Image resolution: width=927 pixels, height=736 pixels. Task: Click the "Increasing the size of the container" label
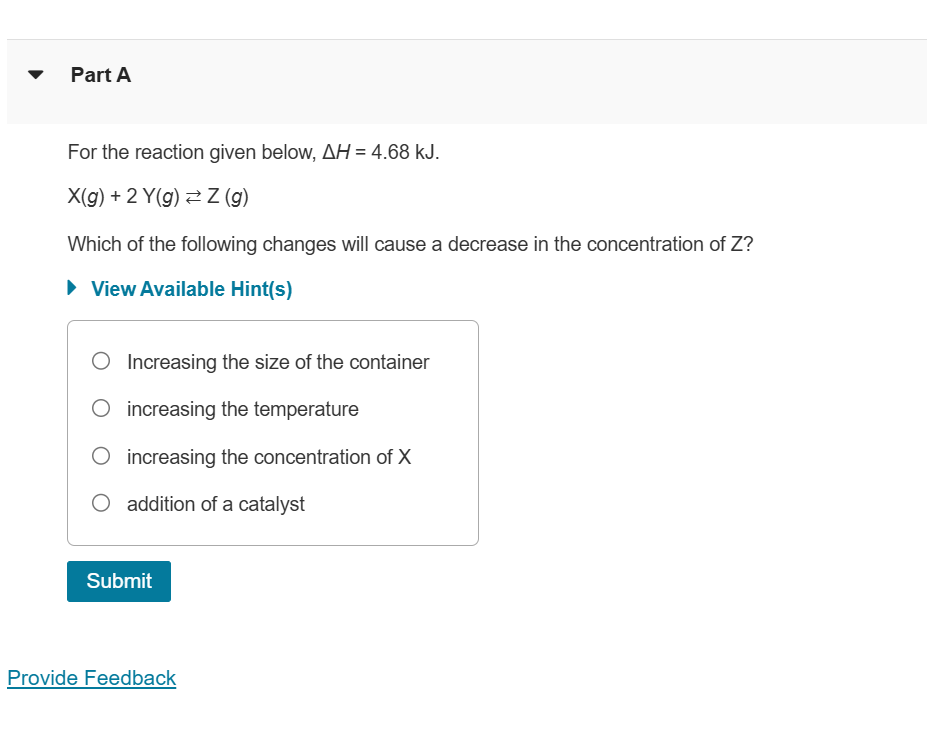click(x=278, y=362)
